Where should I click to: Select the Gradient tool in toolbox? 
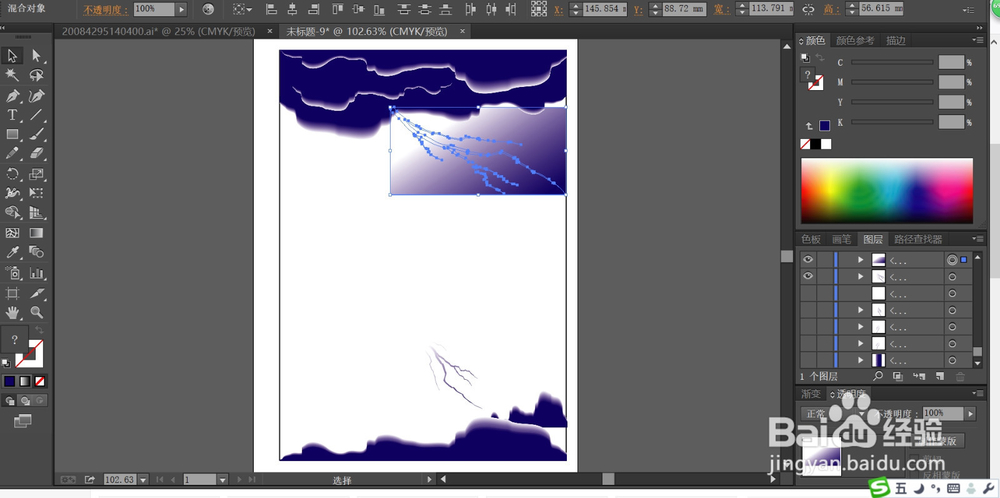pos(36,233)
